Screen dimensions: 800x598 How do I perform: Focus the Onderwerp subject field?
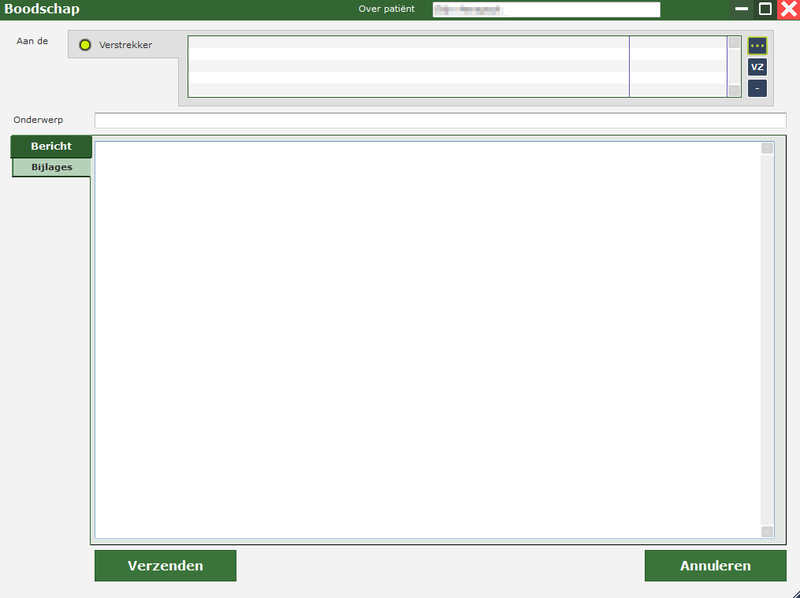pos(440,120)
